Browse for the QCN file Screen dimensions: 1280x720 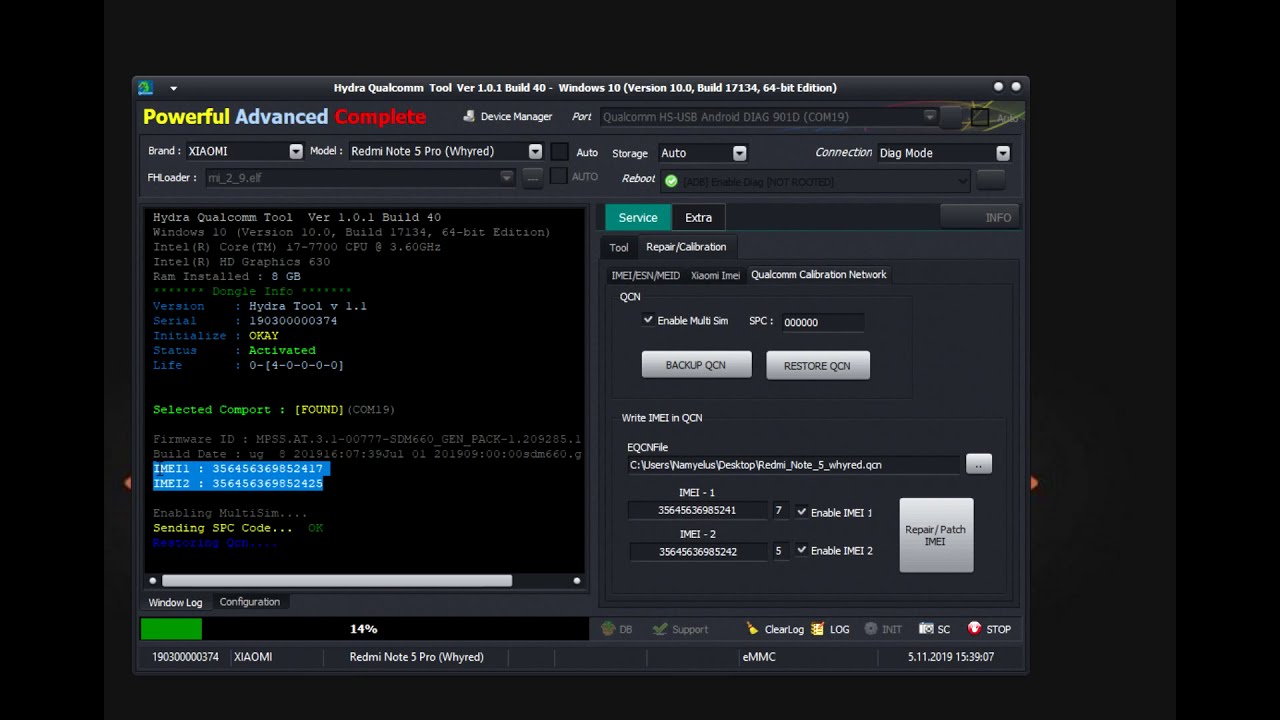coord(979,464)
